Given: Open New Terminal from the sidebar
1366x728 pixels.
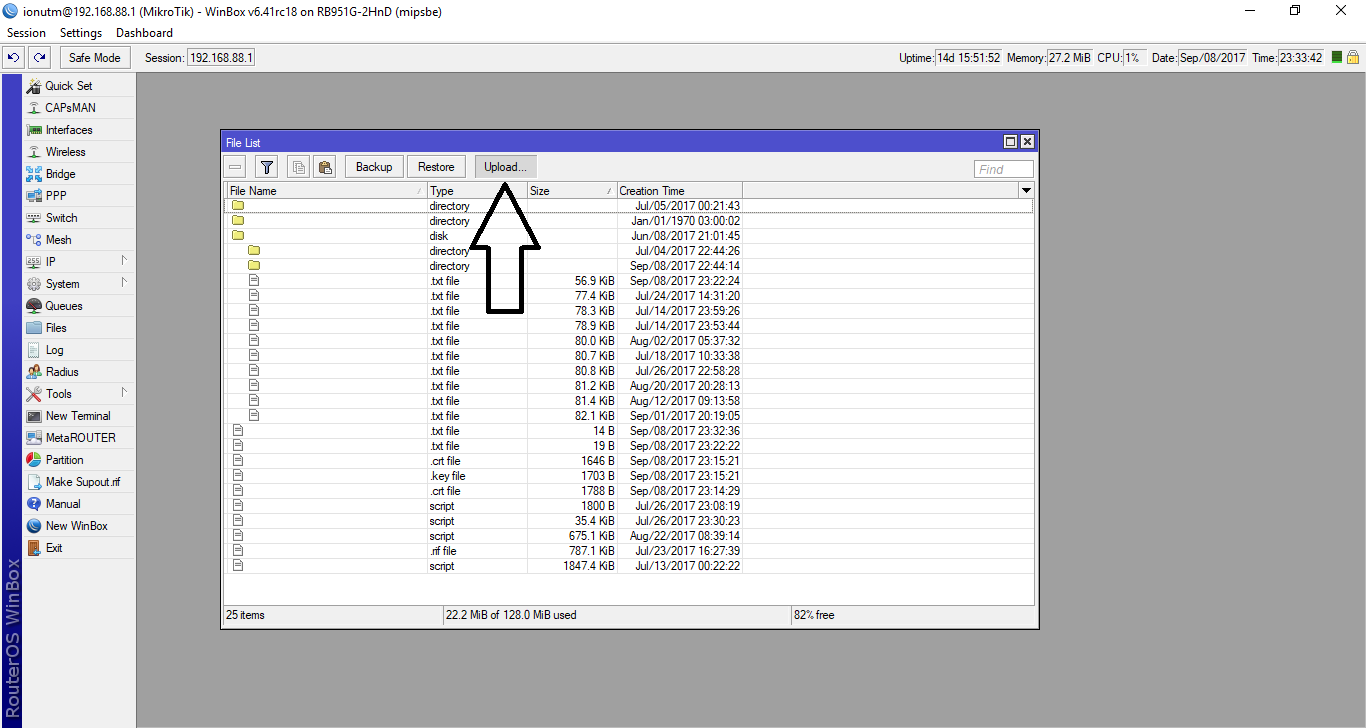Looking at the screenshot, I should tap(77, 416).
